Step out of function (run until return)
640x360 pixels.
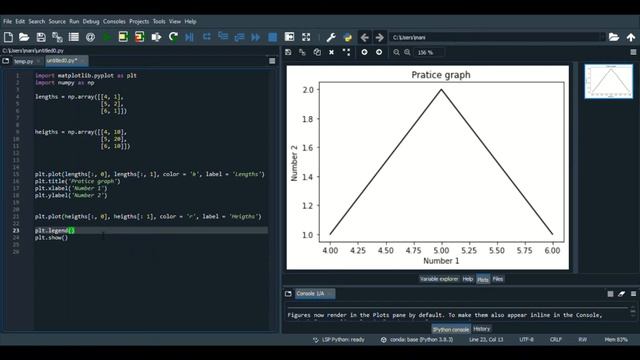(240, 37)
